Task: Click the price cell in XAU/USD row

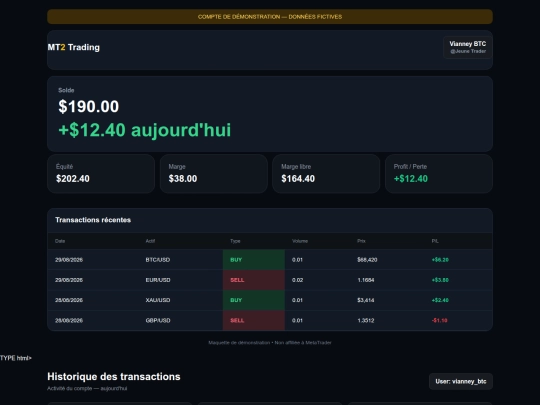Action: click(x=365, y=300)
